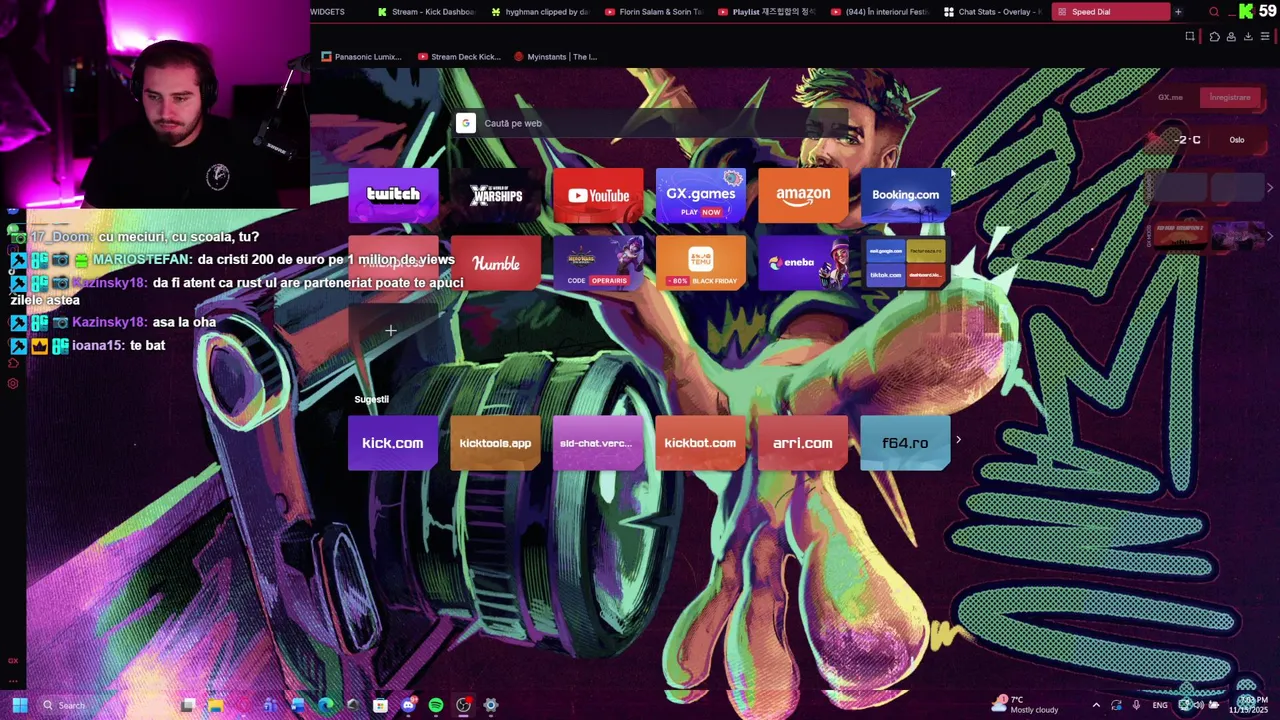
Task: Click the Înregistrare button
Action: click(x=1230, y=97)
